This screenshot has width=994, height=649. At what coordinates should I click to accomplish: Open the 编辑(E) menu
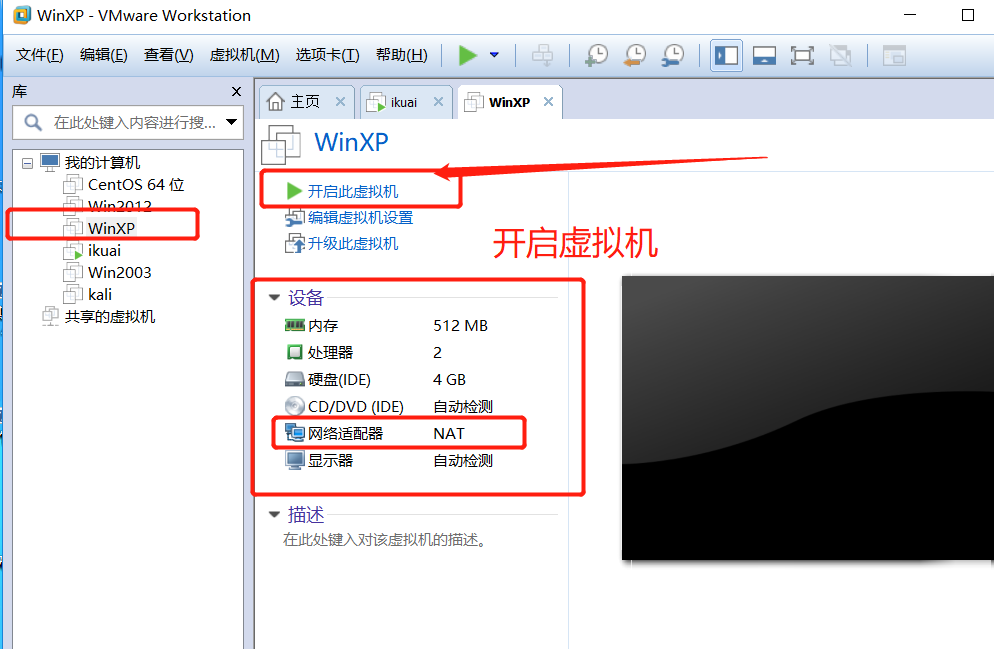[x=104, y=55]
